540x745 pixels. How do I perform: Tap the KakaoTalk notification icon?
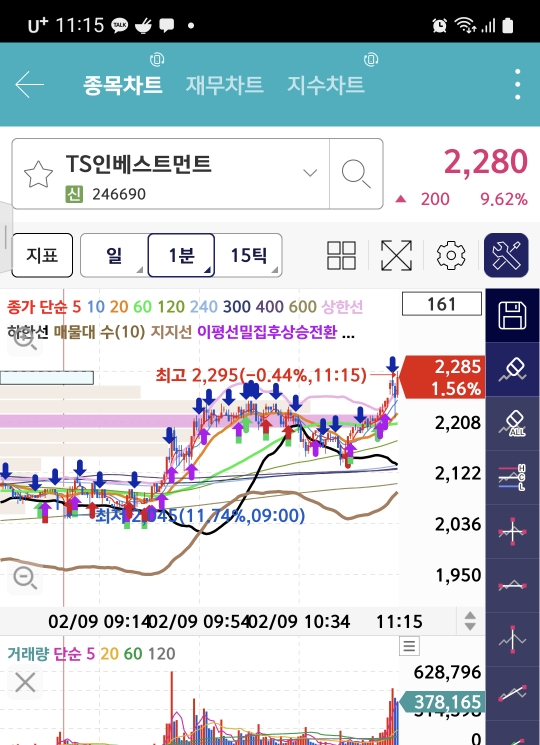click(120, 25)
